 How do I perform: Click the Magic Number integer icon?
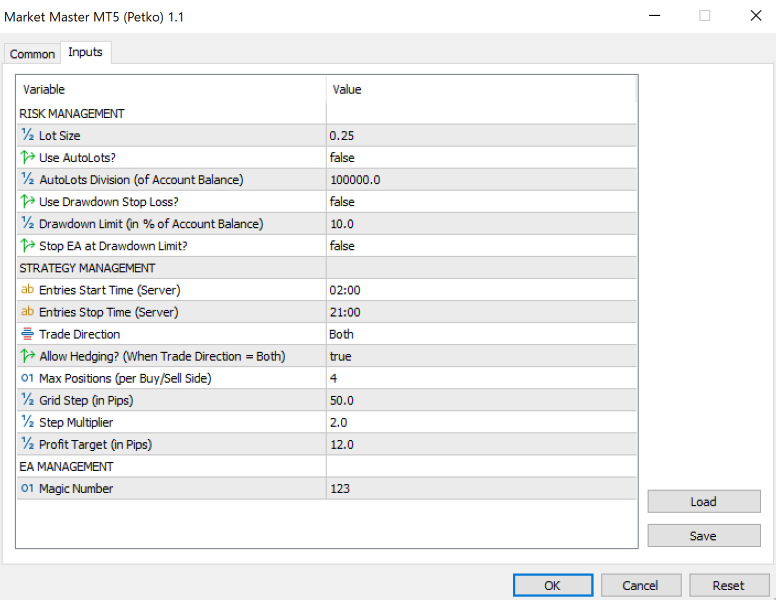click(x=27, y=488)
